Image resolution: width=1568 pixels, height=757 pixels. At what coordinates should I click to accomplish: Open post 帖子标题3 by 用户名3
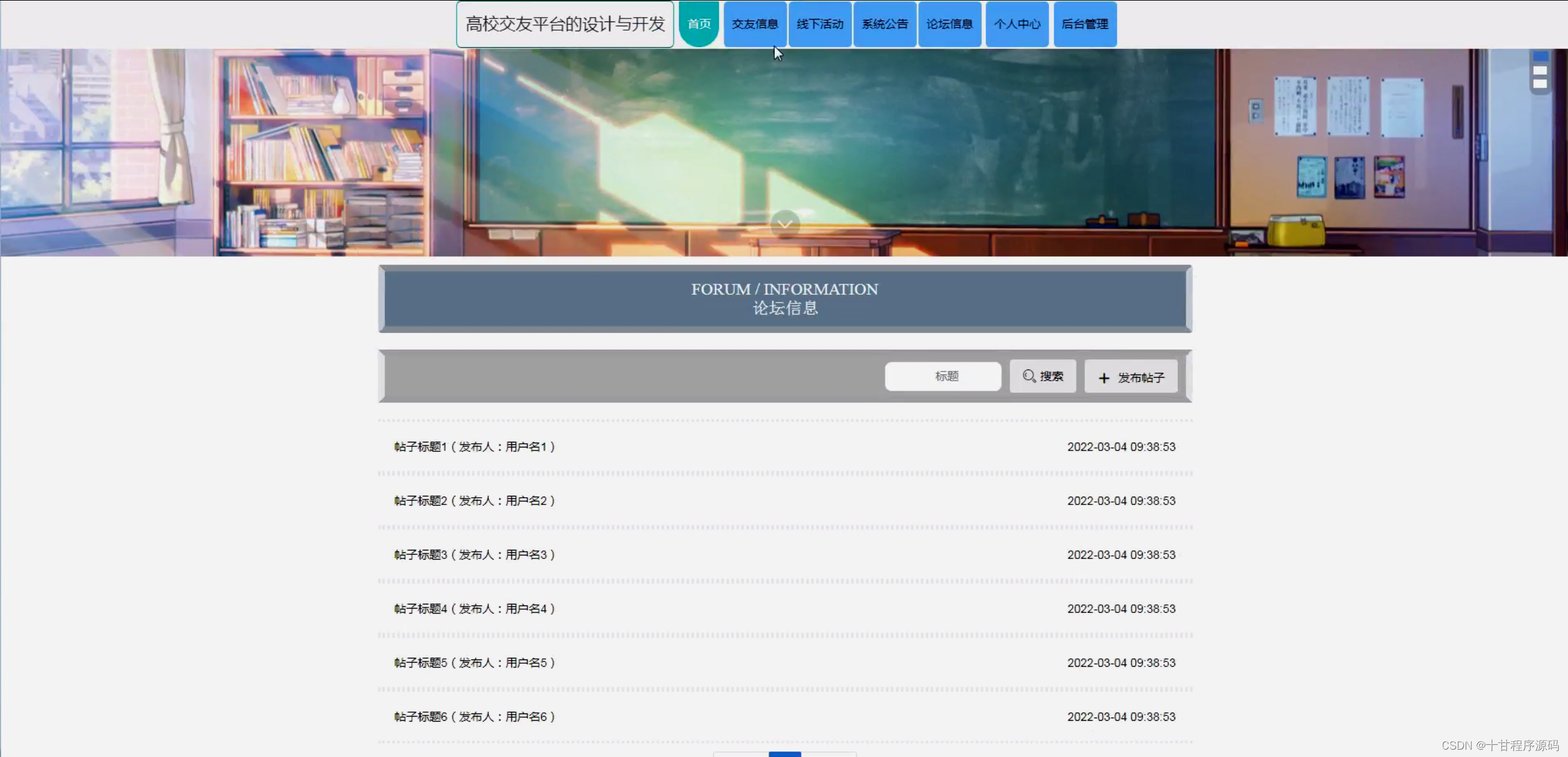point(474,555)
